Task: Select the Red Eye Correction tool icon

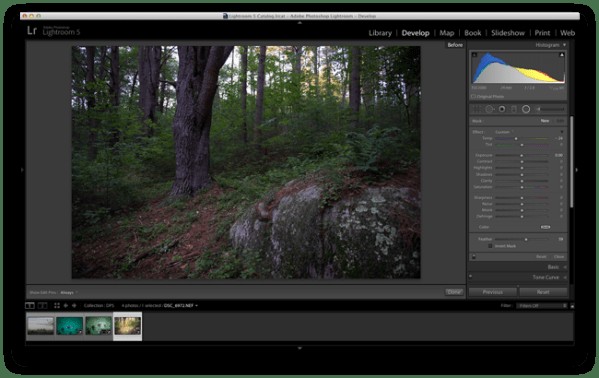Action: (502, 109)
